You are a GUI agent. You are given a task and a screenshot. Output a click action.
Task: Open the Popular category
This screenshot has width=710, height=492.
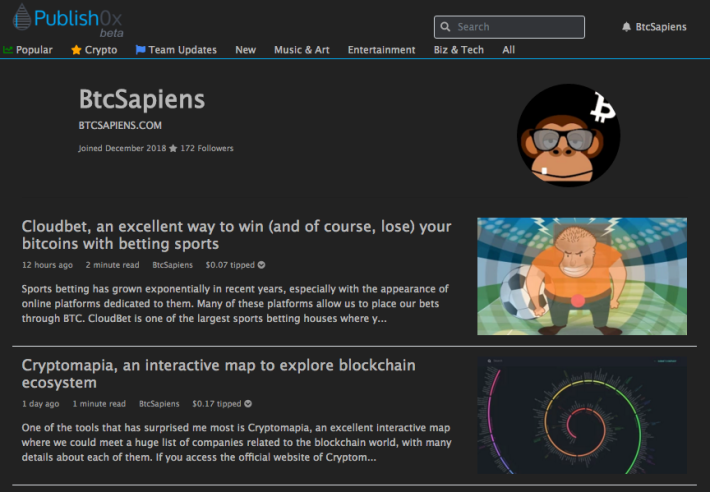pos(34,50)
